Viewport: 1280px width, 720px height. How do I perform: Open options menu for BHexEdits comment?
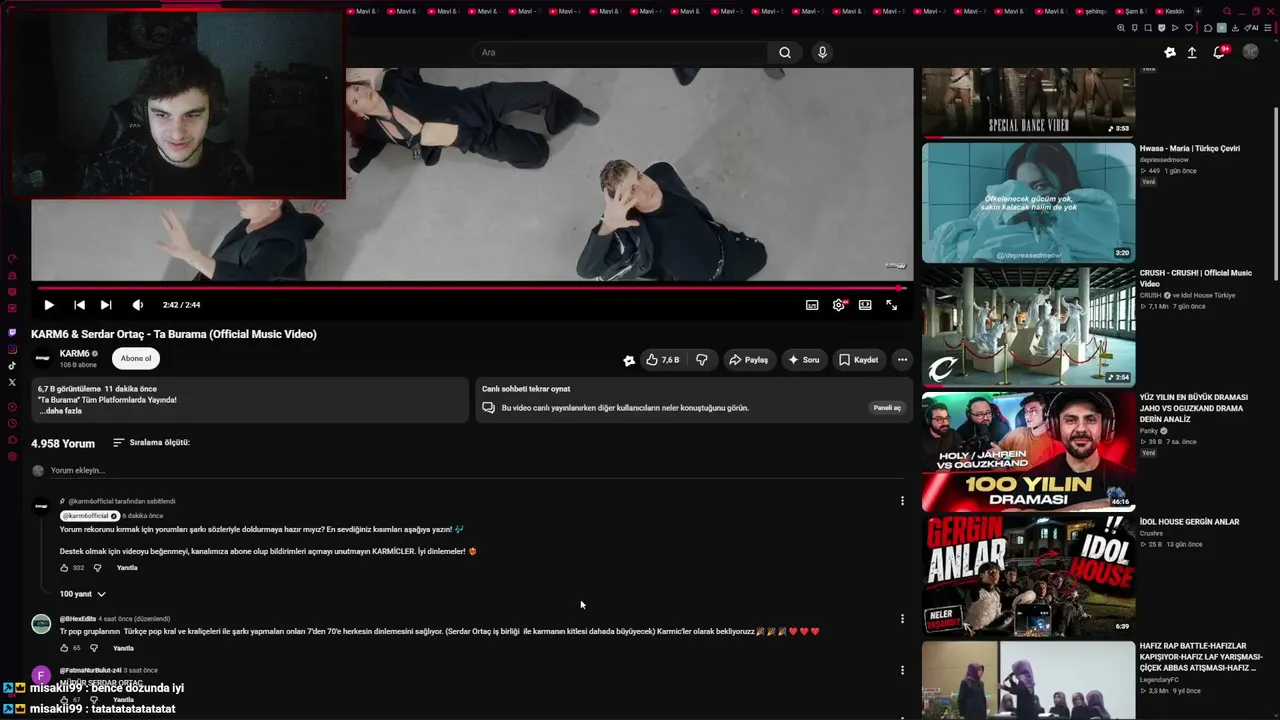point(902,619)
